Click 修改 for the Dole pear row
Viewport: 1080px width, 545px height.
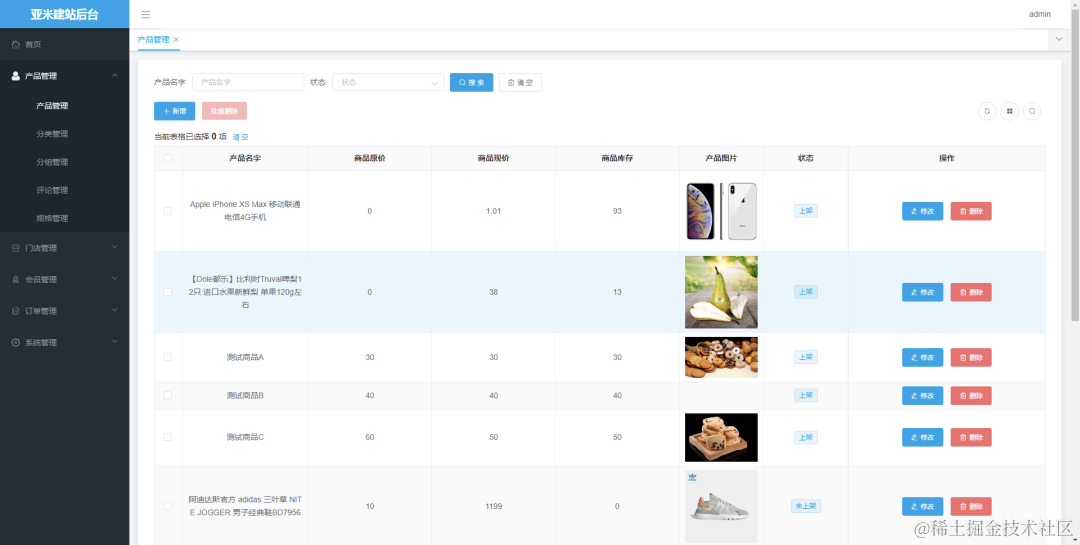[922, 292]
